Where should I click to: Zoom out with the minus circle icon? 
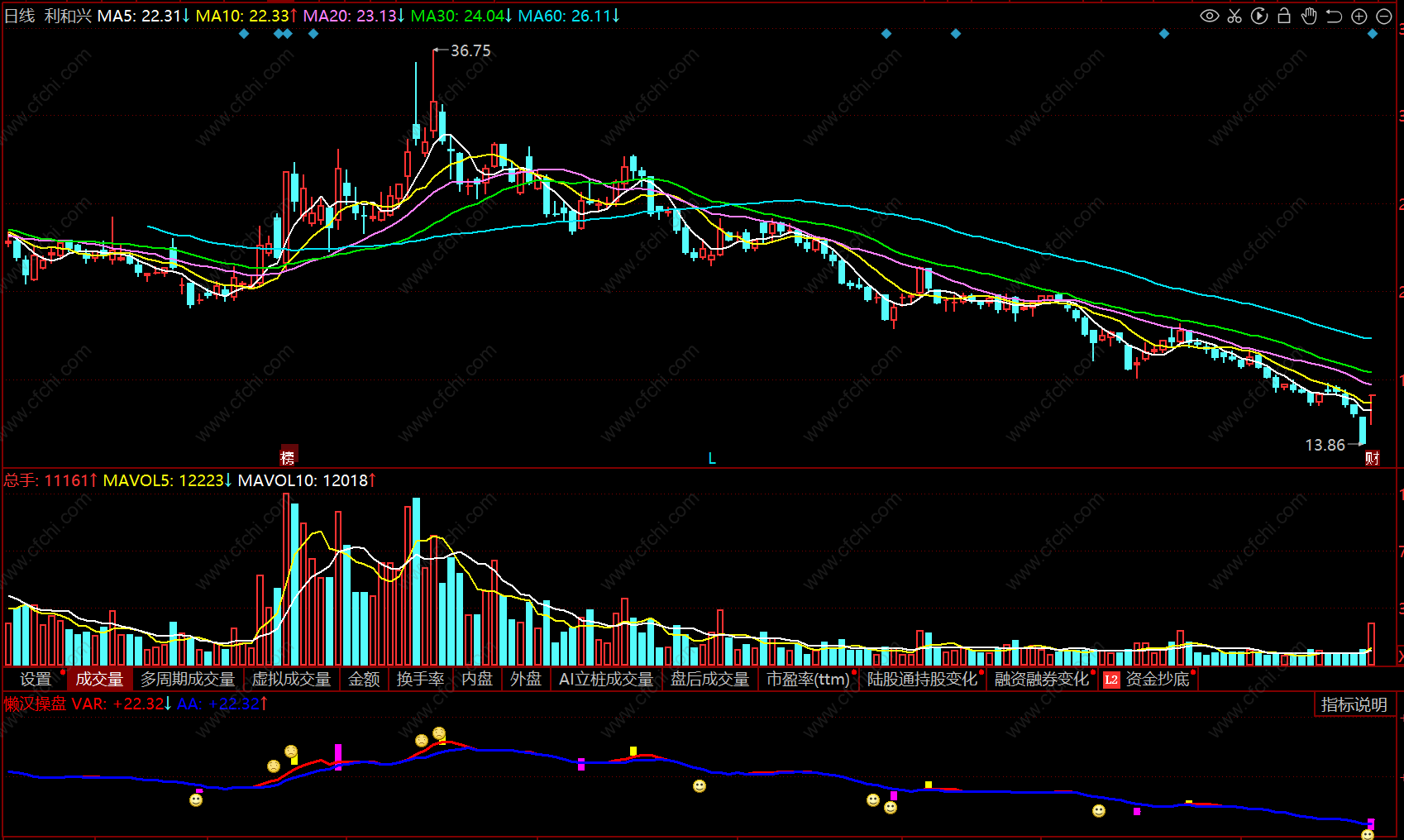pyautogui.click(x=1384, y=16)
